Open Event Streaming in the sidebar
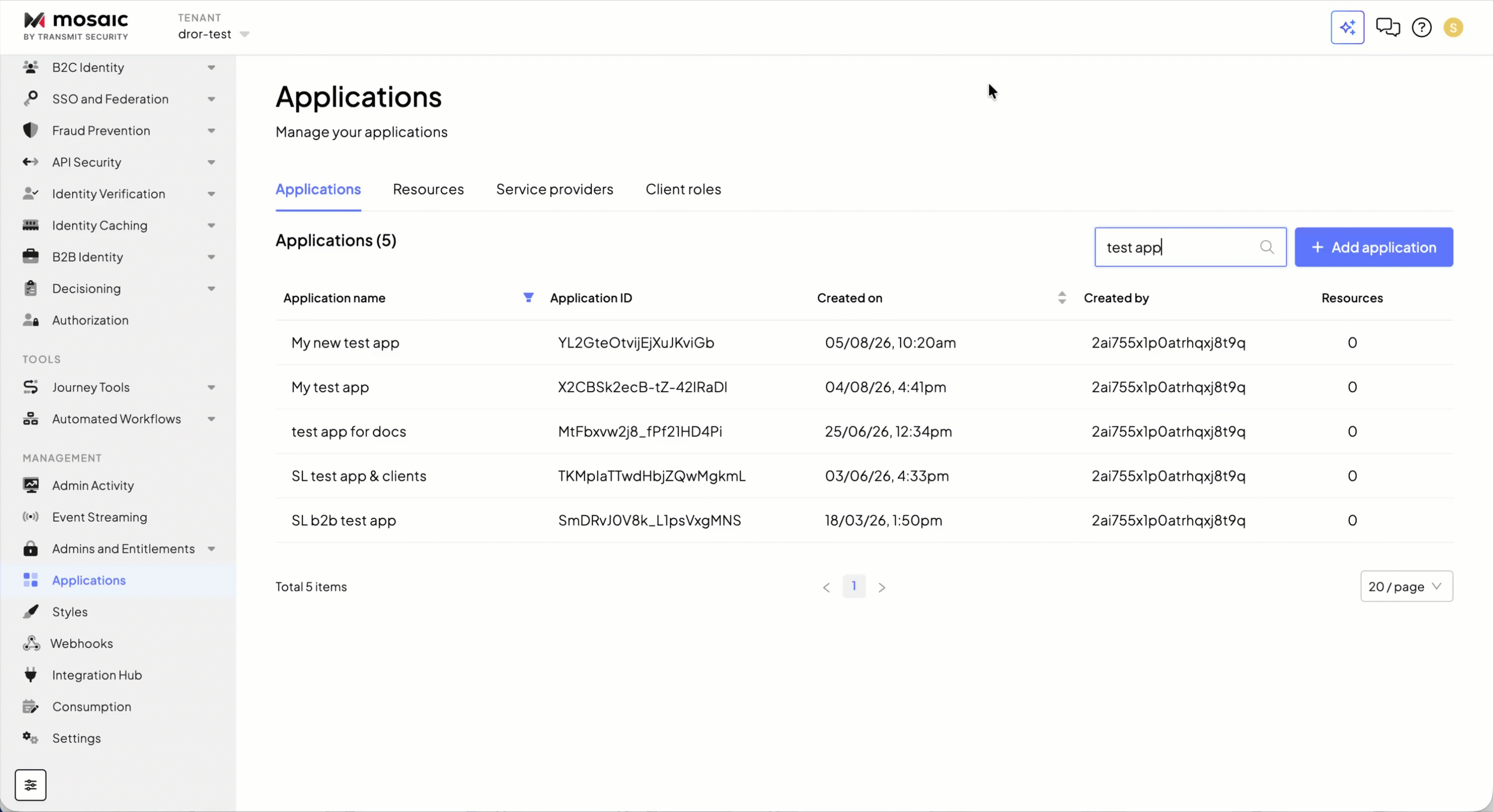Screen dimensions: 1493x812 click(118, 517)
